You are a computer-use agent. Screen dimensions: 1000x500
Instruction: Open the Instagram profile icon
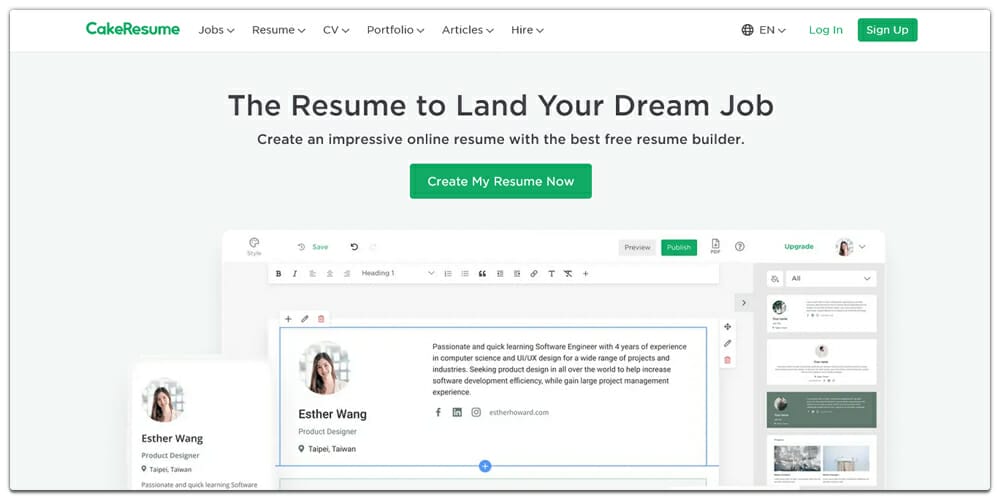pyautogui.click(x=476, y=412)
